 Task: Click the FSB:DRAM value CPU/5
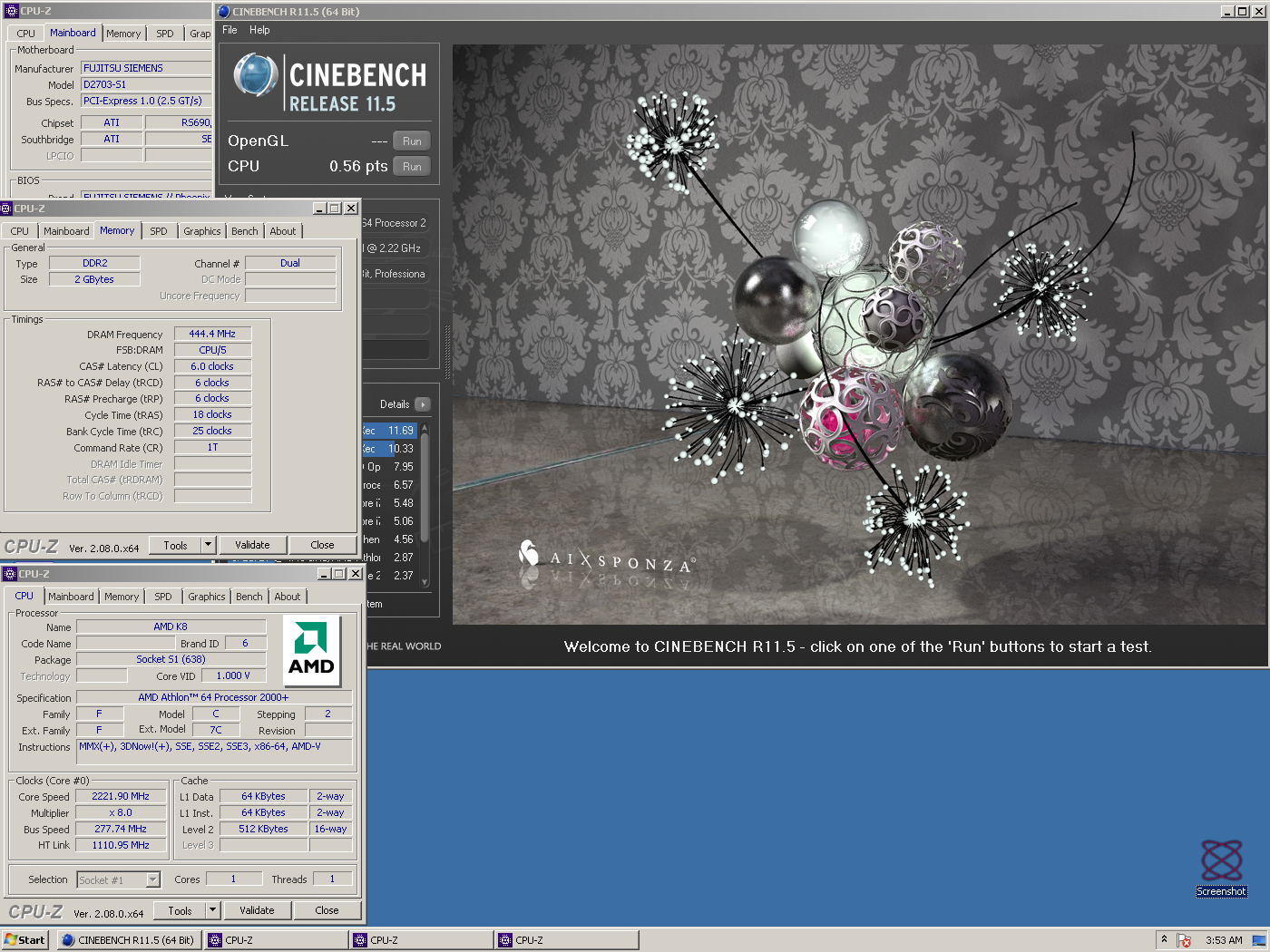click(x=212, y=350)
